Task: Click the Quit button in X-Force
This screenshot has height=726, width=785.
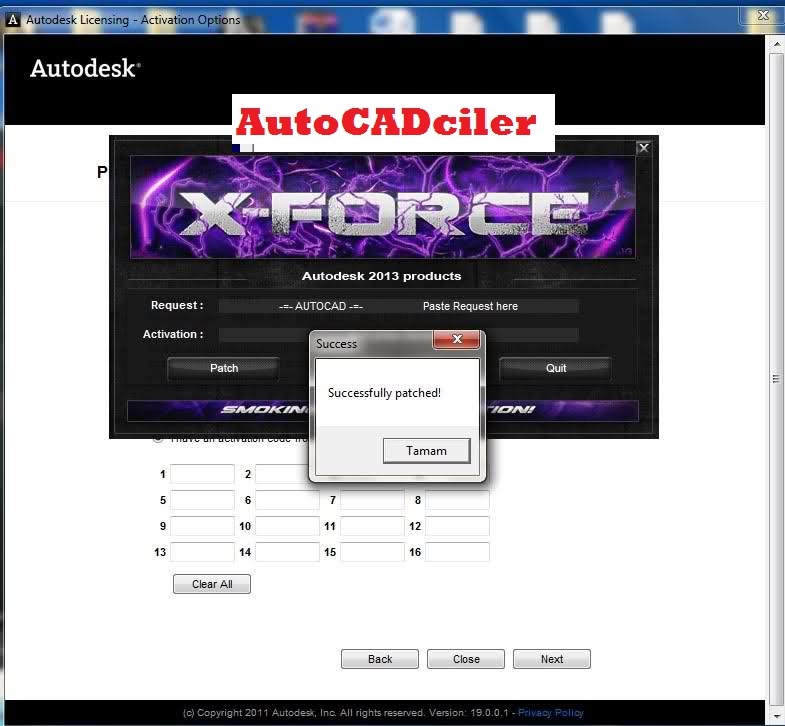Action: click(x=556, y=368)
